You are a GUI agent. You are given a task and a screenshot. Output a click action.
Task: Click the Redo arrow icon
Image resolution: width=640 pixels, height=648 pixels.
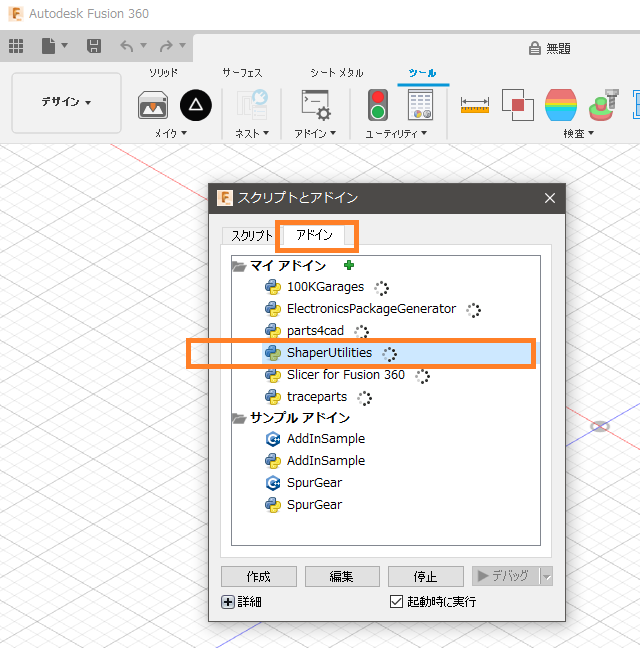click(x=166, y=46)
